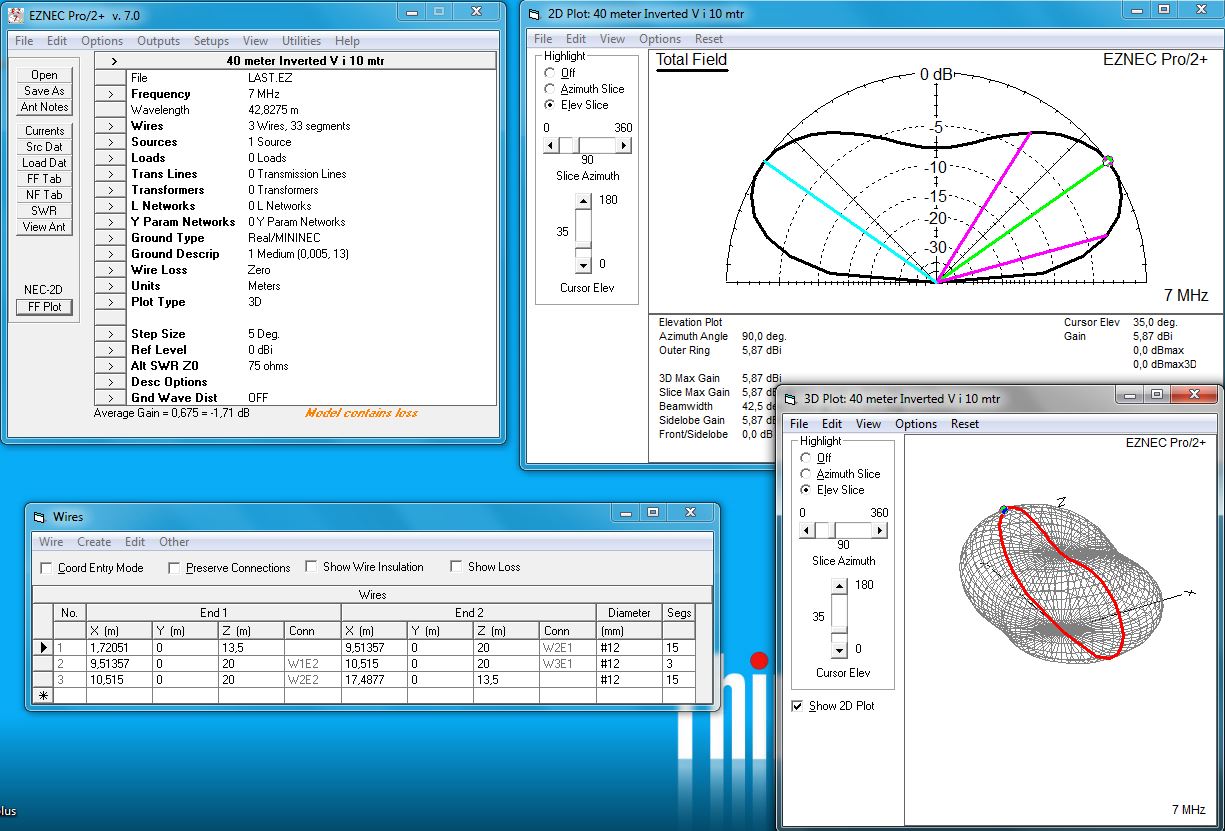Screen dimensions: 1225x831
Task: Select Azimuth Slice radio in 2D Plot
Action: (550, 89)
